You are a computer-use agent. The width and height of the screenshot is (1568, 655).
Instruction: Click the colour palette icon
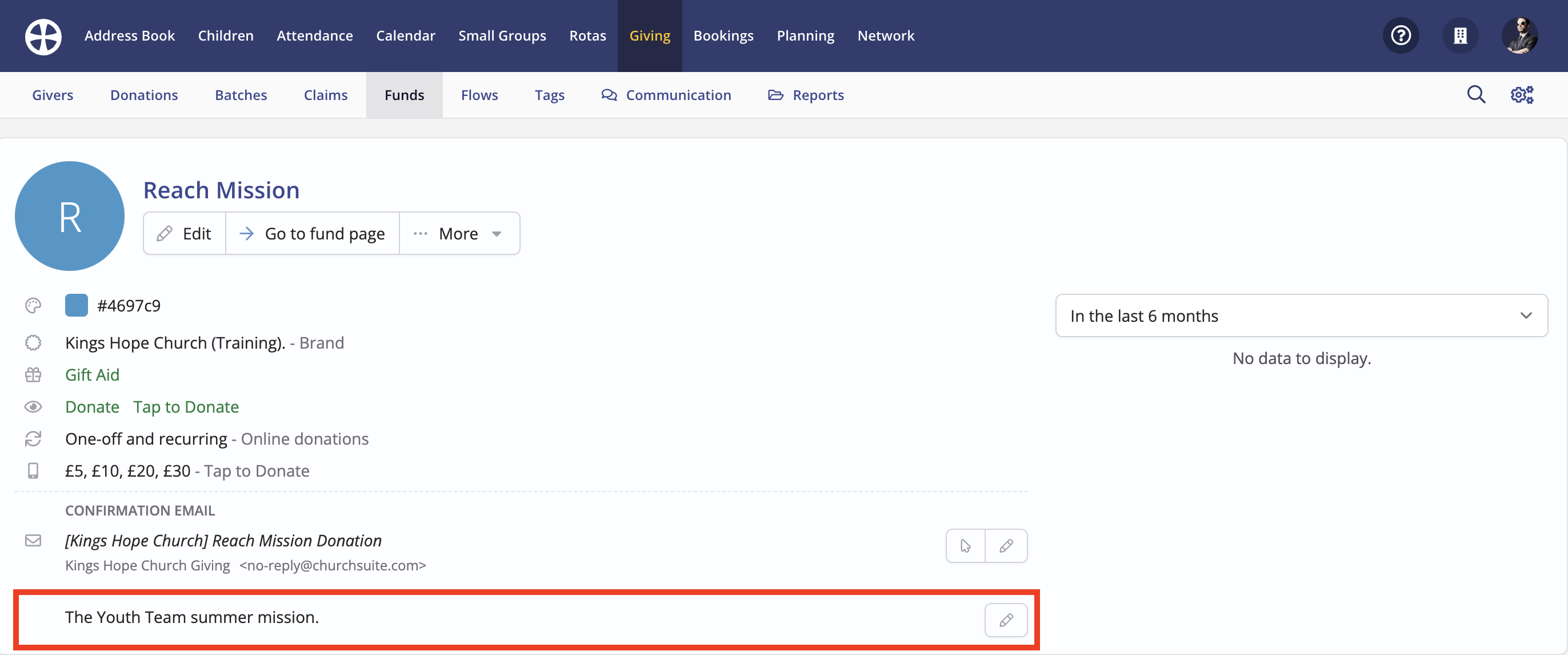pos(33,306)
